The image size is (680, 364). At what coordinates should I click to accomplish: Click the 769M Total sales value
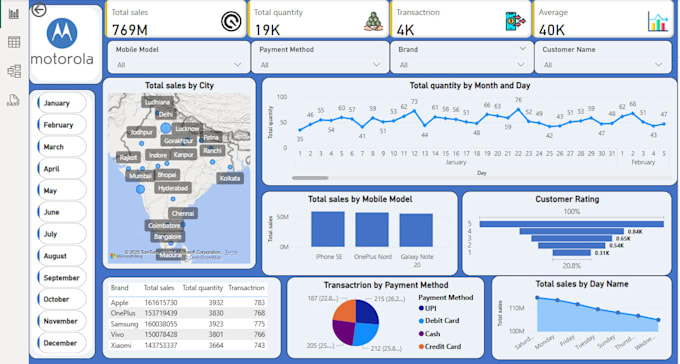click(x=130, y=30)
